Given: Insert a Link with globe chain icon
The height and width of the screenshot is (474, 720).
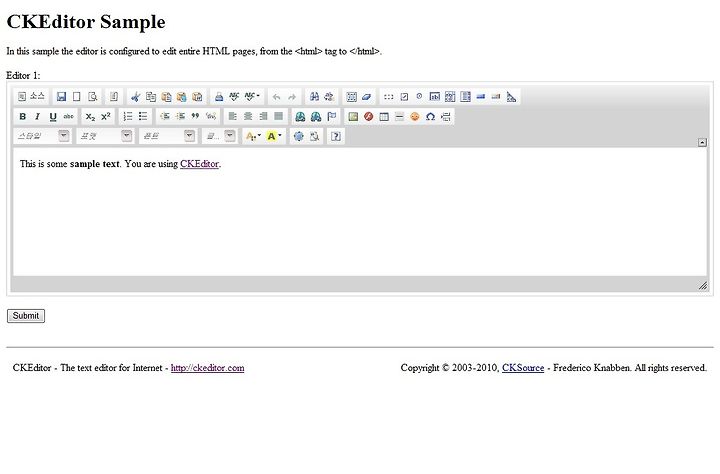Looking at the screenshot, I should tap(300, 117).
